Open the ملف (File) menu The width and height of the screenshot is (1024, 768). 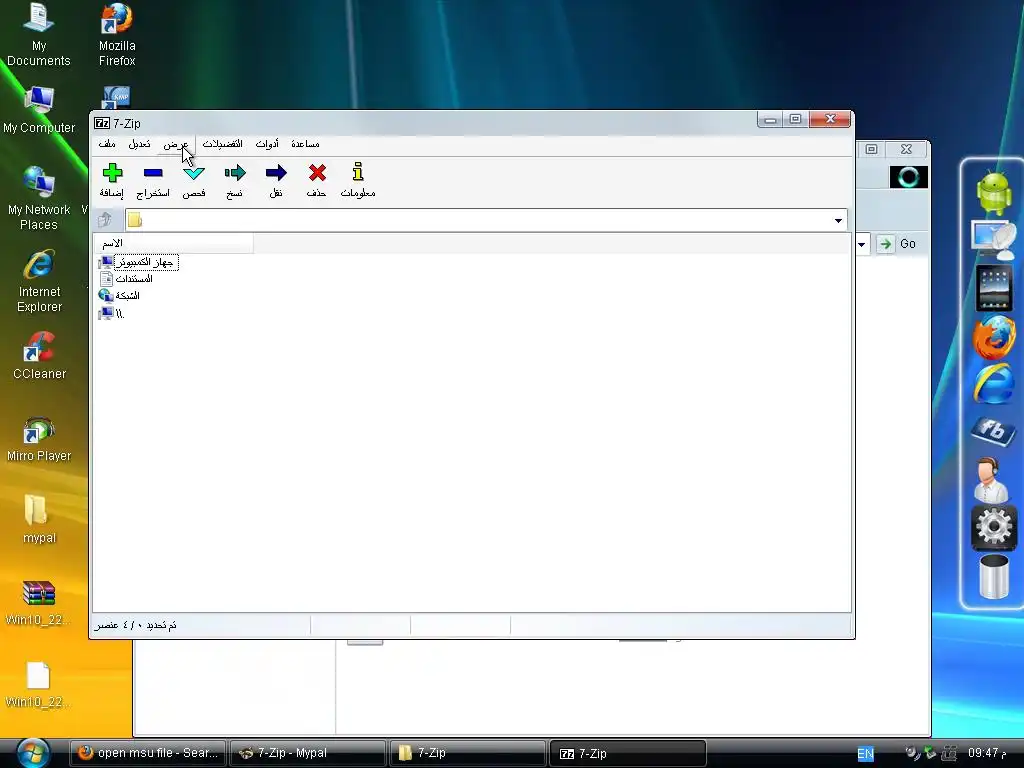pyautogui.click(x=107, y=144)
